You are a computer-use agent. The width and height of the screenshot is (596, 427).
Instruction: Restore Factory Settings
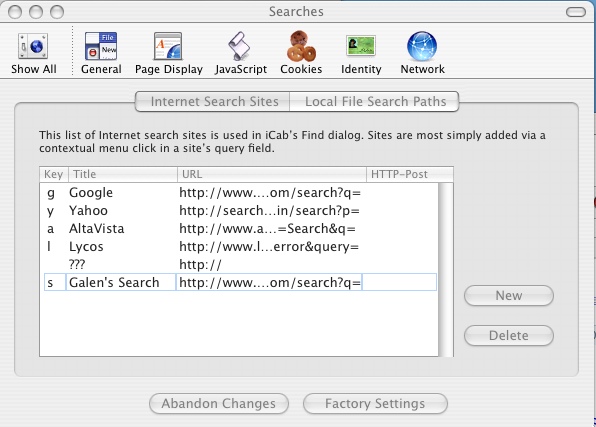point(375,403)
